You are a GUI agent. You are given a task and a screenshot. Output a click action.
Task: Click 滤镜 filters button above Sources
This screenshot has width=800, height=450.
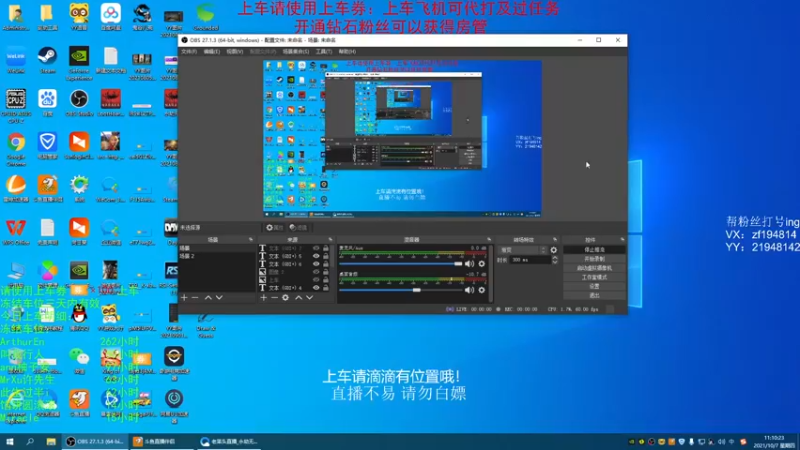299,228
